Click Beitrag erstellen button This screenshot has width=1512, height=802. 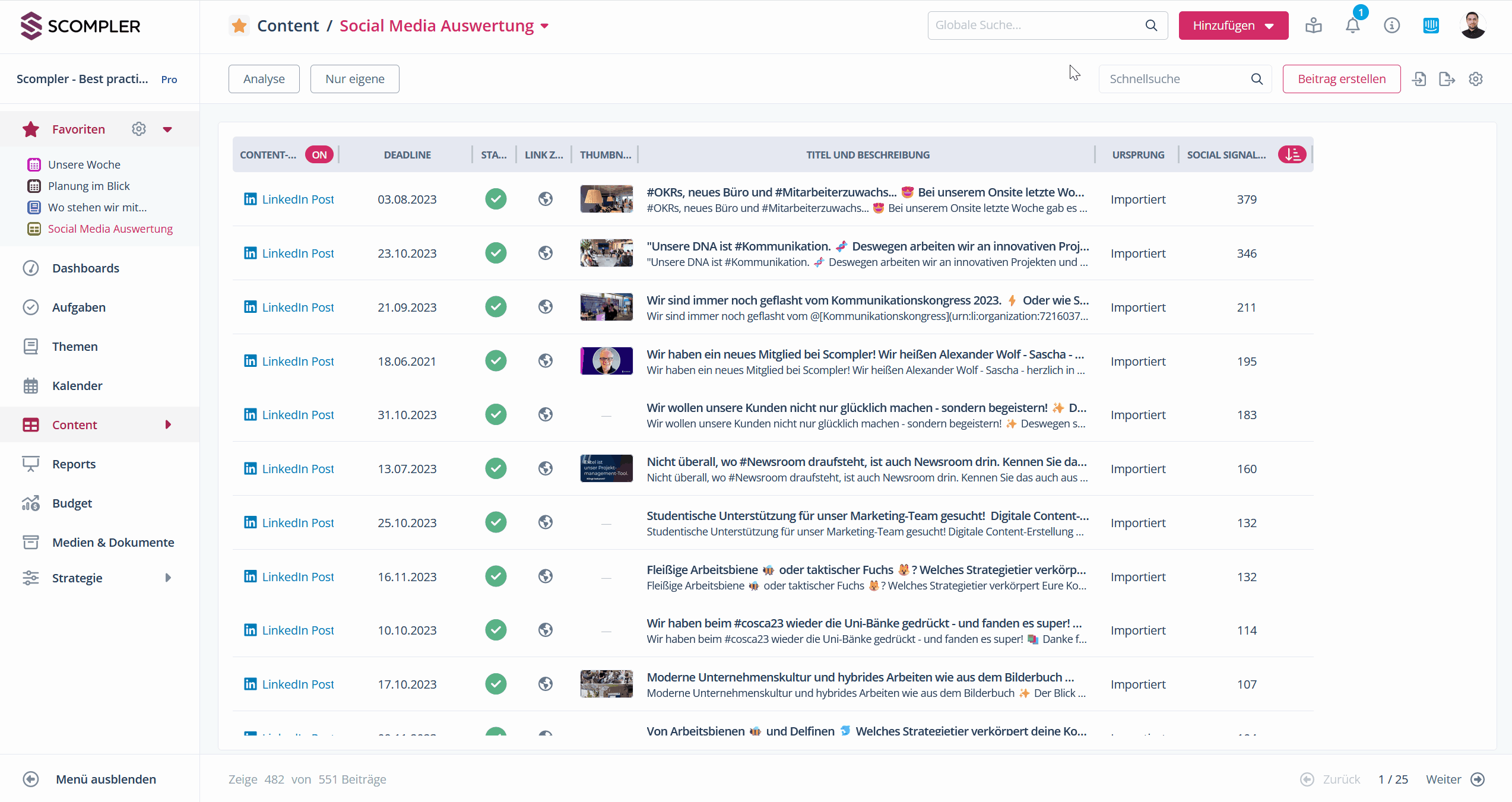1341,79
